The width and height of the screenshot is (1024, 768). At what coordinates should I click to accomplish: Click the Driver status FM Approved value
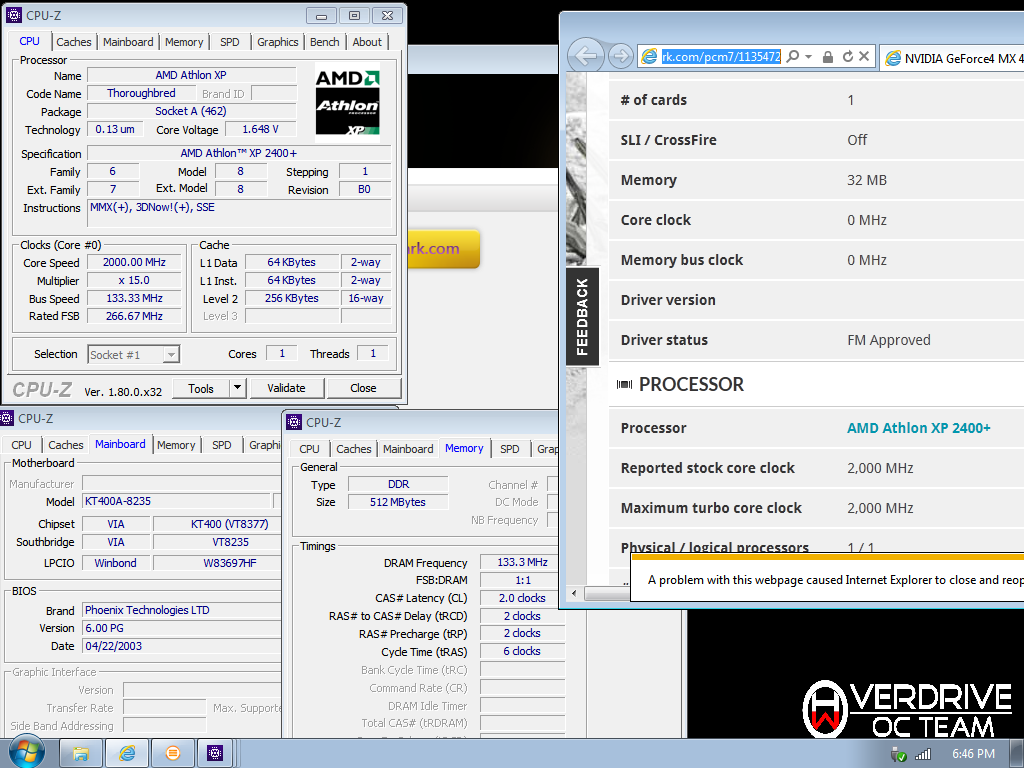click(888, 340)
